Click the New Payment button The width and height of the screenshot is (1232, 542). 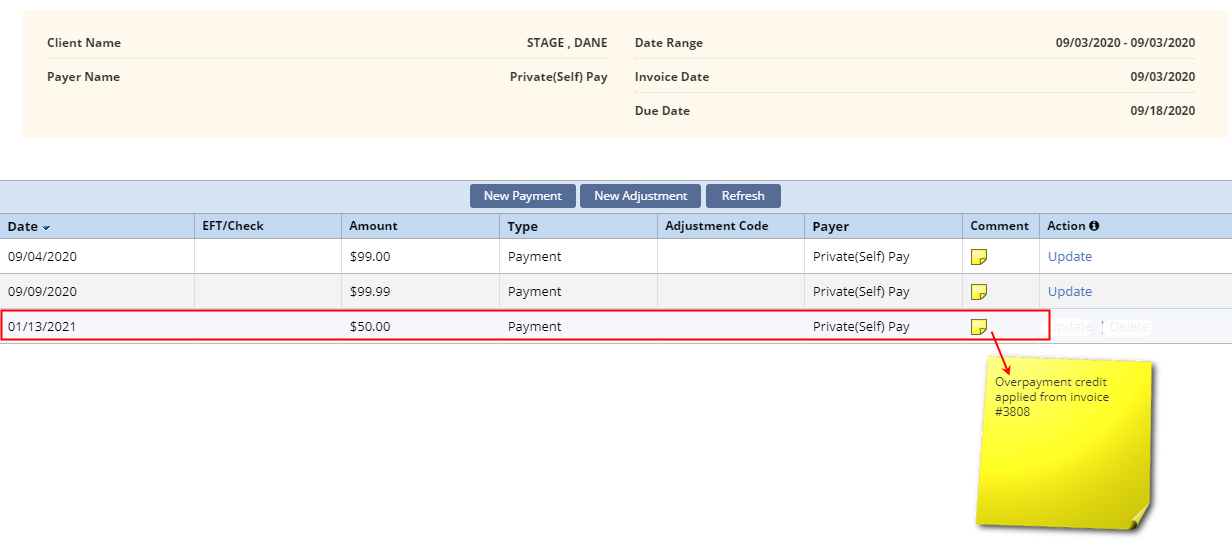[523, 196]
